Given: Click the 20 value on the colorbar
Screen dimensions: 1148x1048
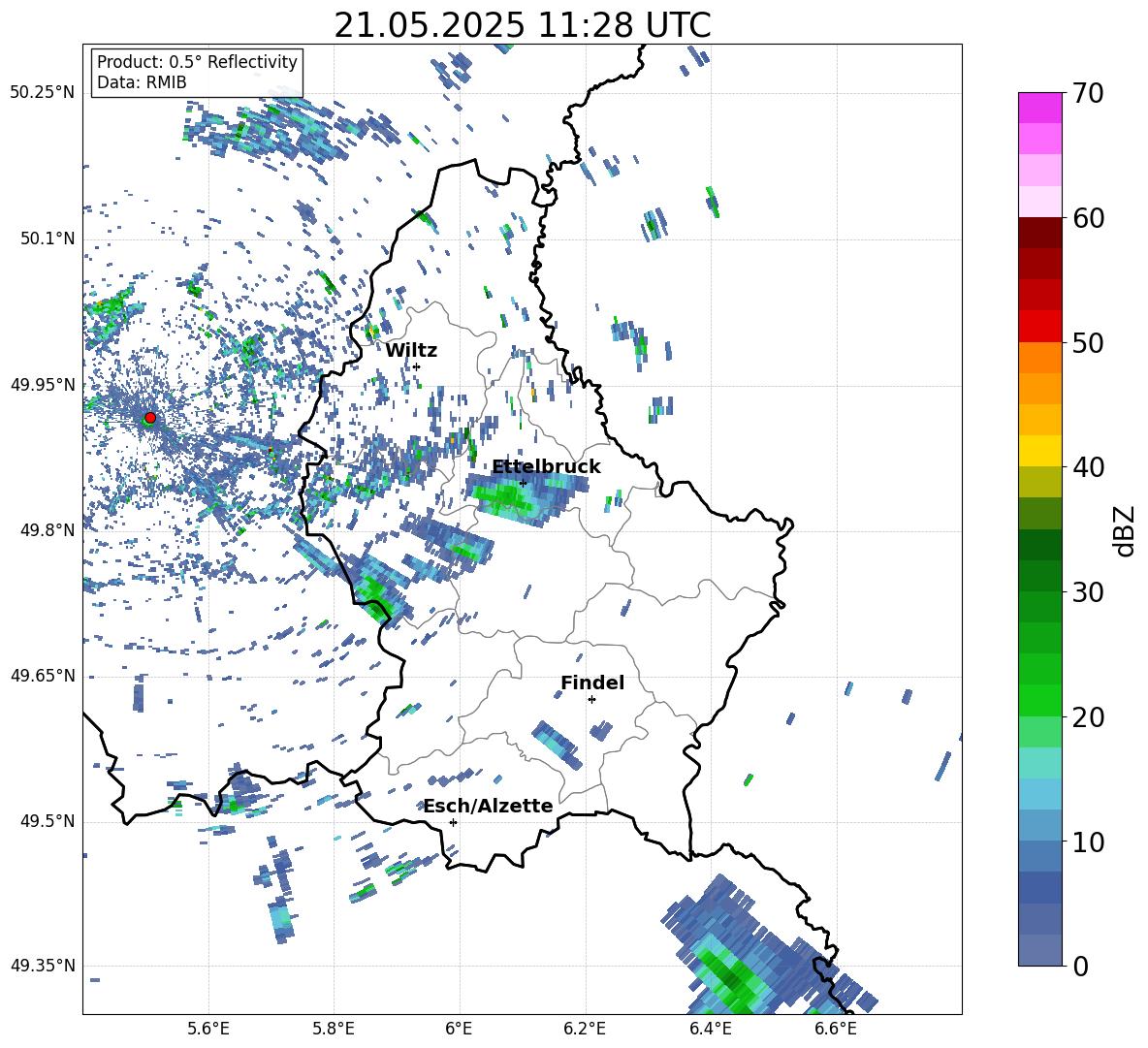Looking at the screenshot, I should click(1087, 717).
